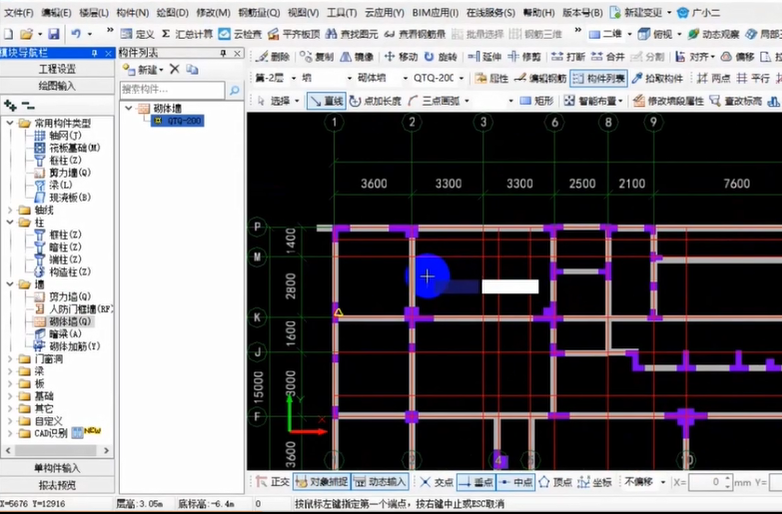The image size is (782, 514).
Task: Click the 镜像 mirror tool
Action: click(356, 57)
